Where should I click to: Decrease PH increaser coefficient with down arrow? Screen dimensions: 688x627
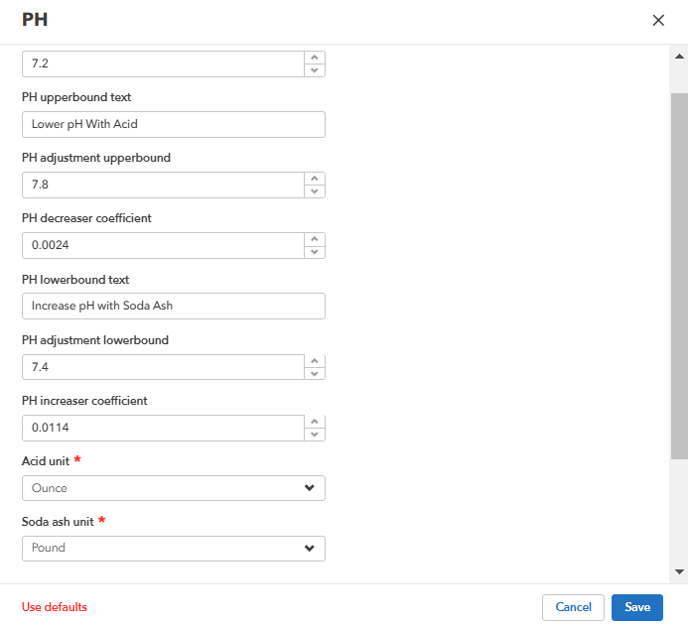tap(315, 434)
